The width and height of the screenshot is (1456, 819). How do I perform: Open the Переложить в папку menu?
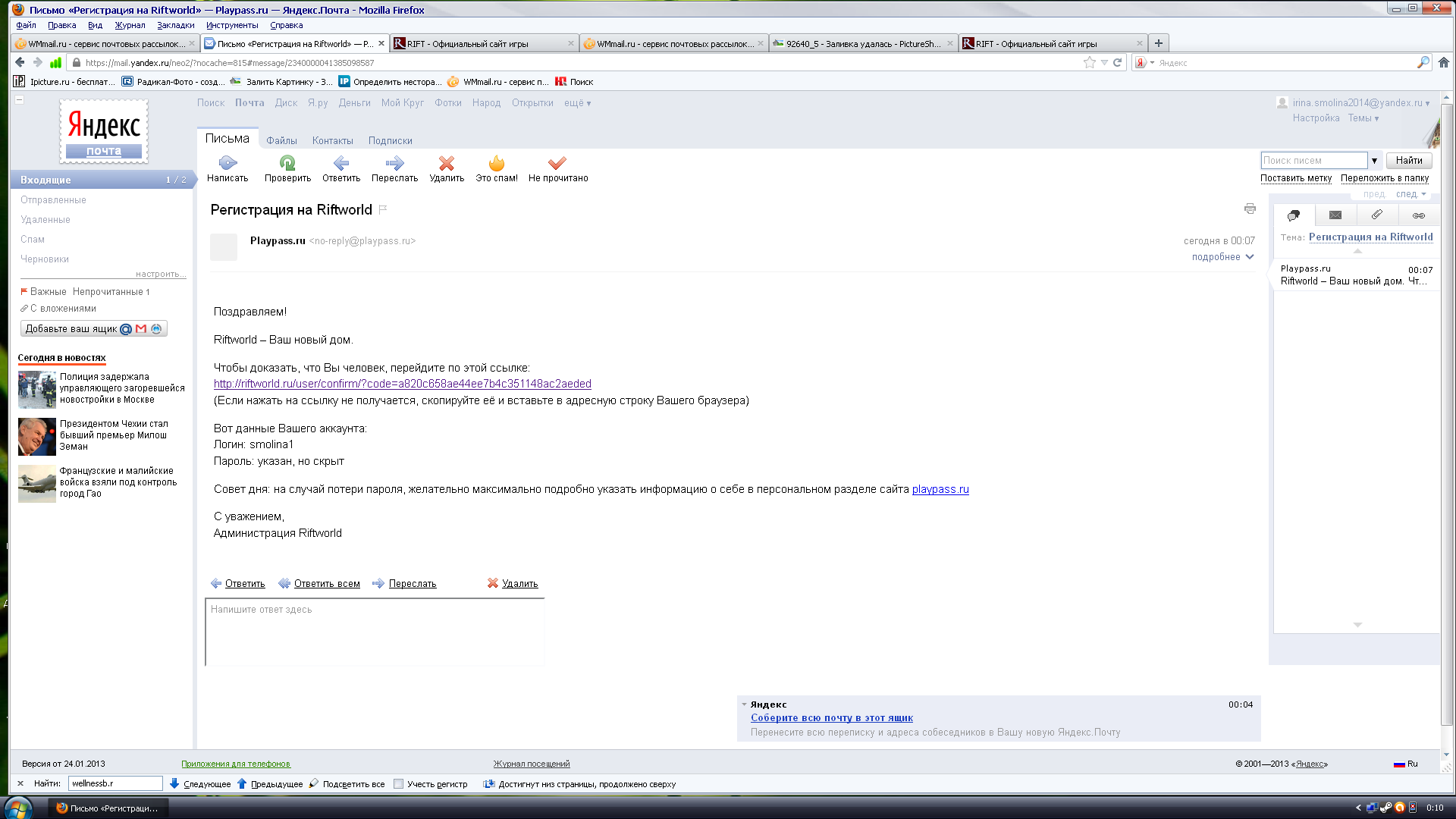tap(1384, 178)
